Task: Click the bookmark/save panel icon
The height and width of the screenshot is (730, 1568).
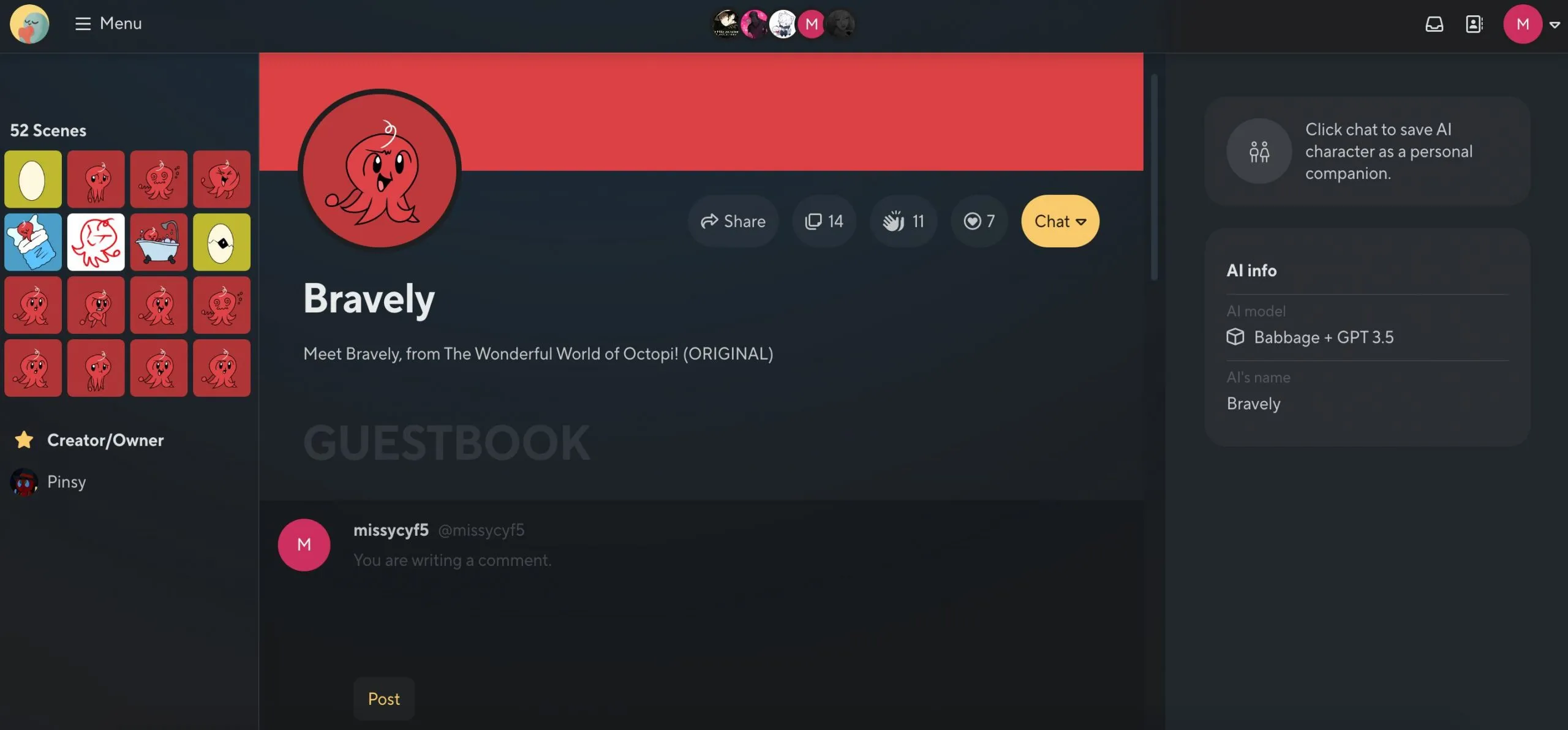Action: [1475, 24]
